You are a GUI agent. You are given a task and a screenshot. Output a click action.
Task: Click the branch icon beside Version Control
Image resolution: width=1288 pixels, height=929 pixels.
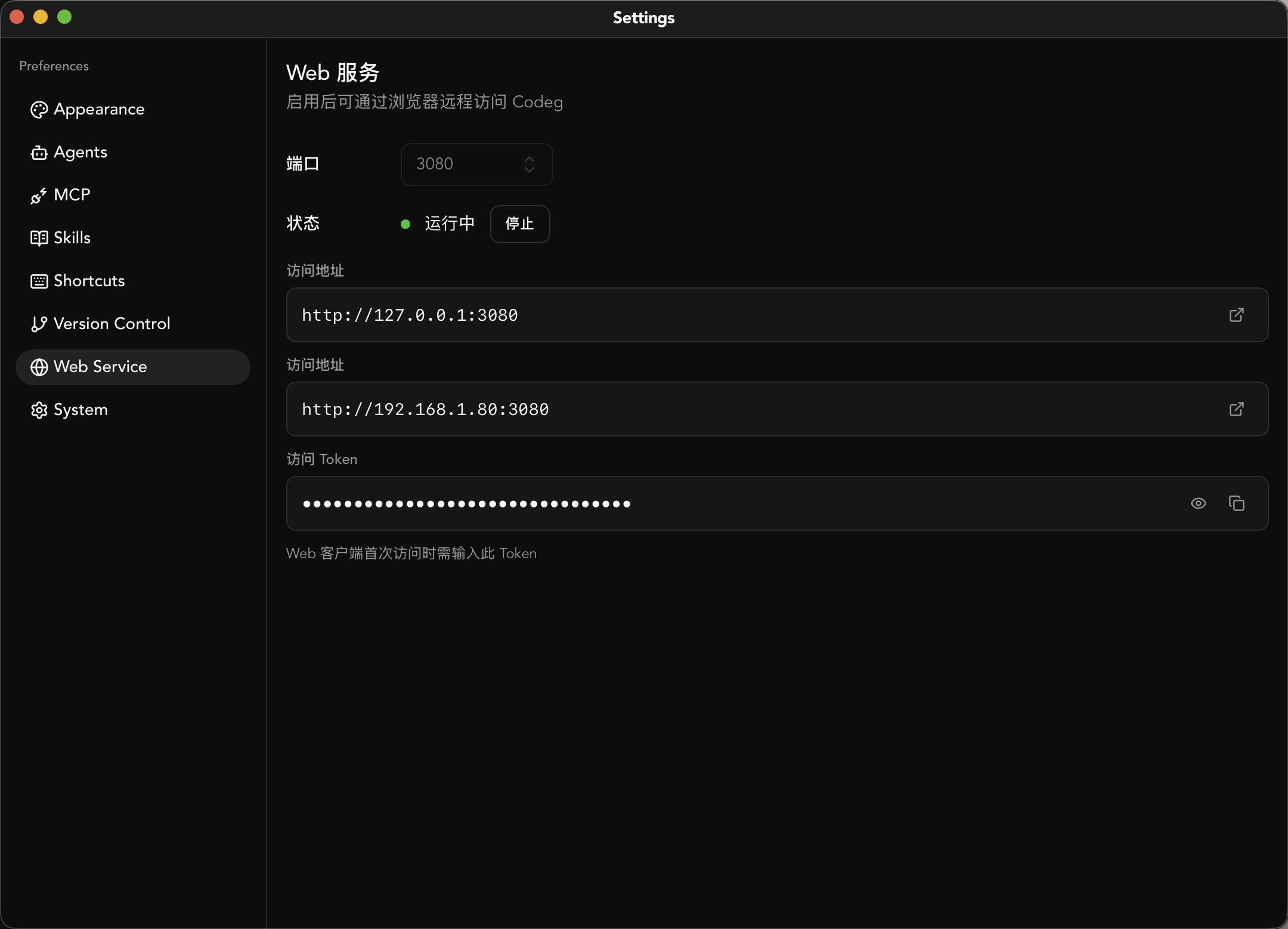coord(39,324)
